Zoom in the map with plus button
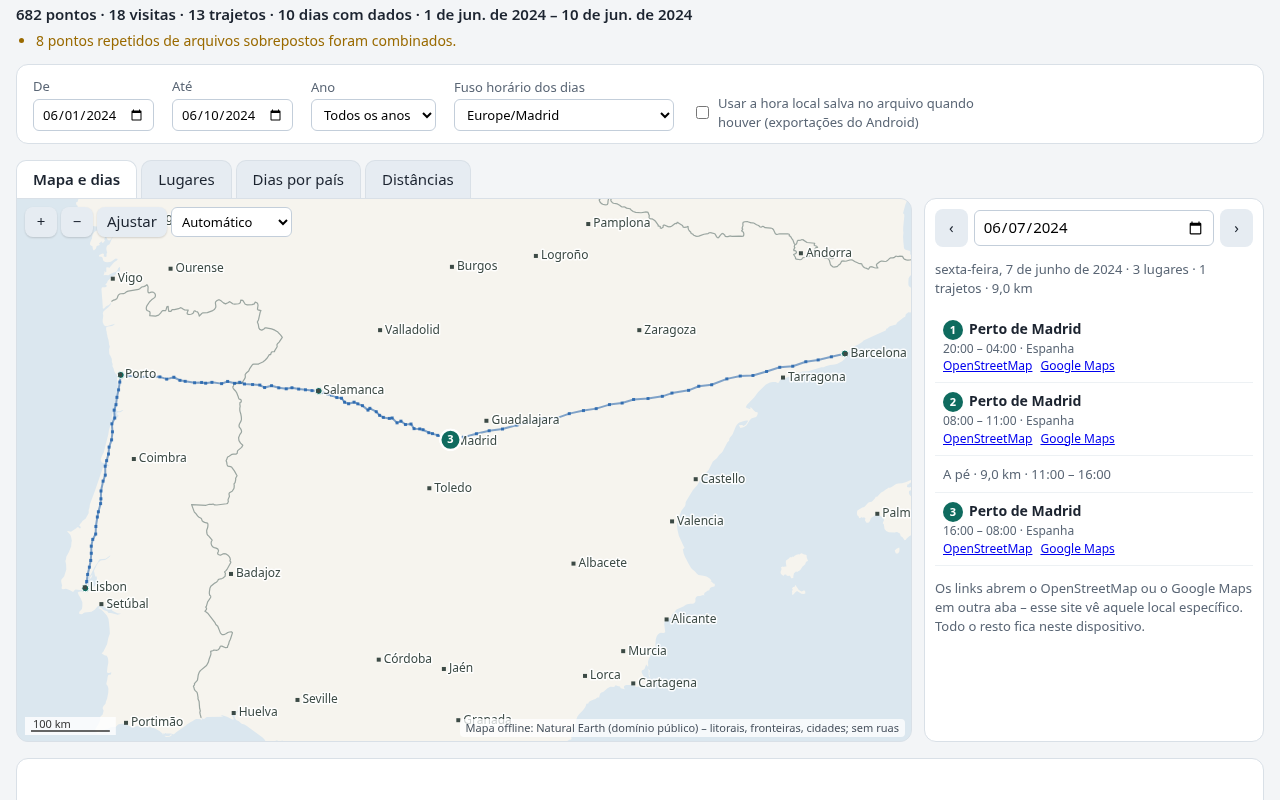 point(41,222)
